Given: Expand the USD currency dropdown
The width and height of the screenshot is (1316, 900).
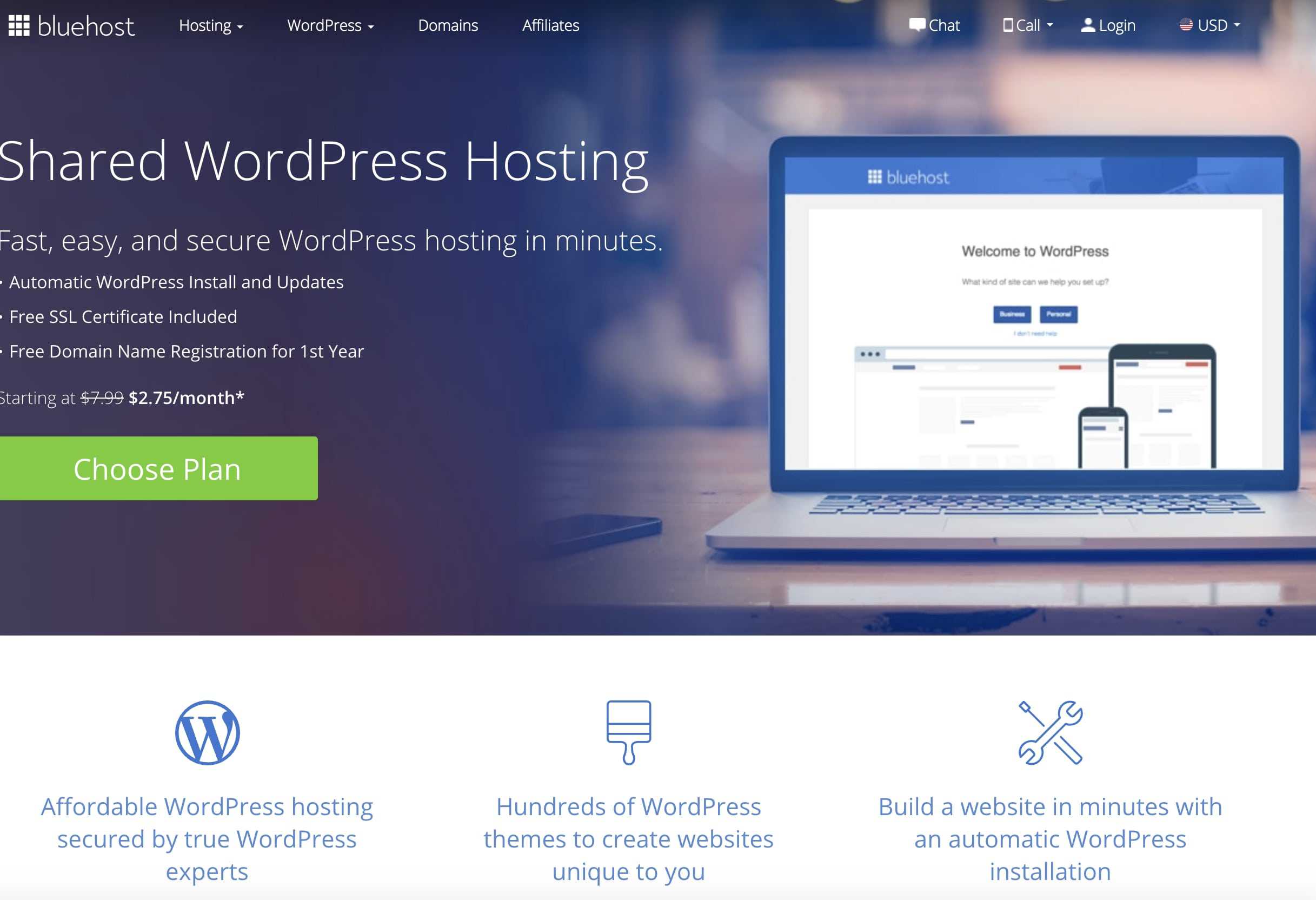Looking at the screenshot, I should 1210,25.
